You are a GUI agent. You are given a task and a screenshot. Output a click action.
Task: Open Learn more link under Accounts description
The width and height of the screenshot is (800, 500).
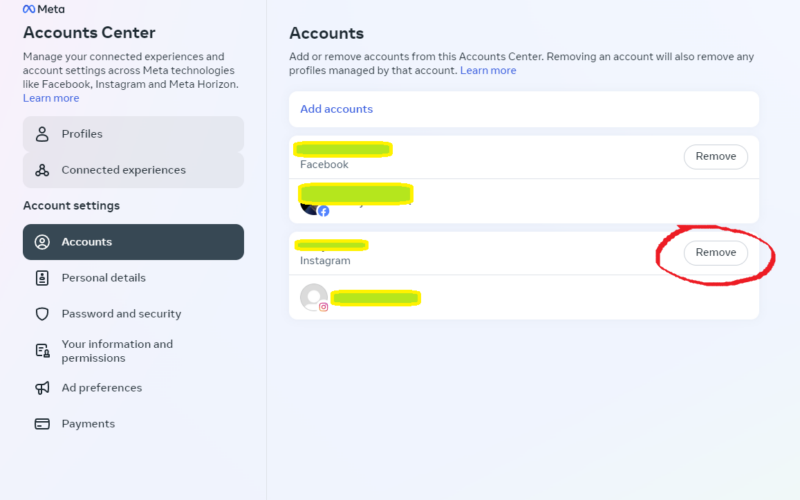pos(488,70)
